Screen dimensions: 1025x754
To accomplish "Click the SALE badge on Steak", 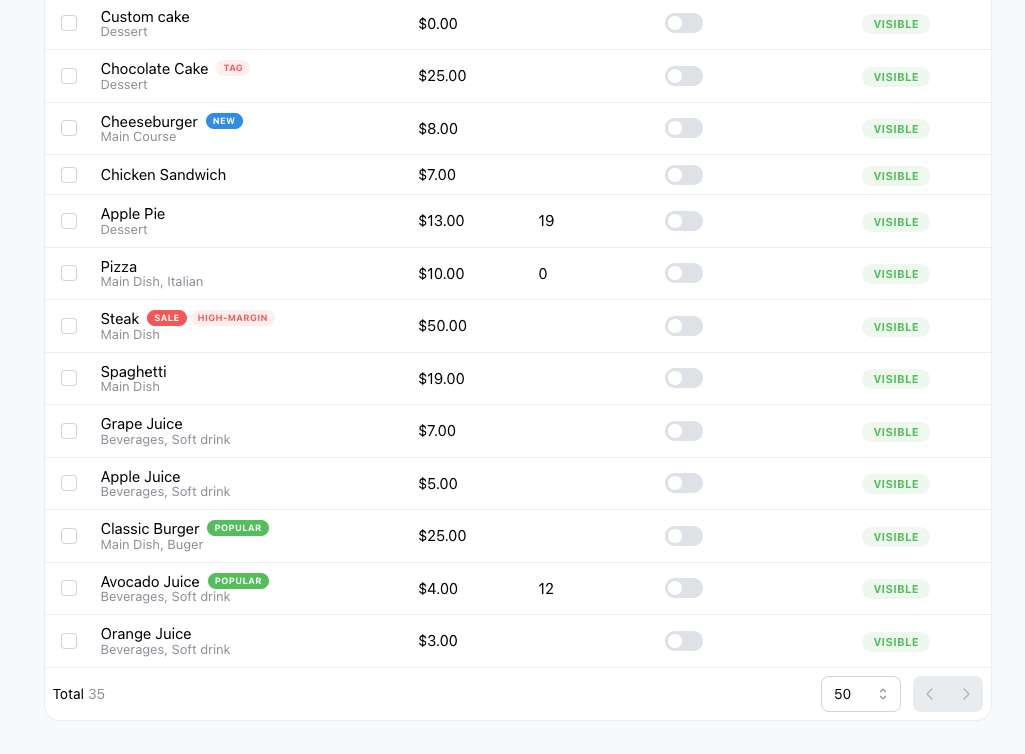I will pos(167,318).
